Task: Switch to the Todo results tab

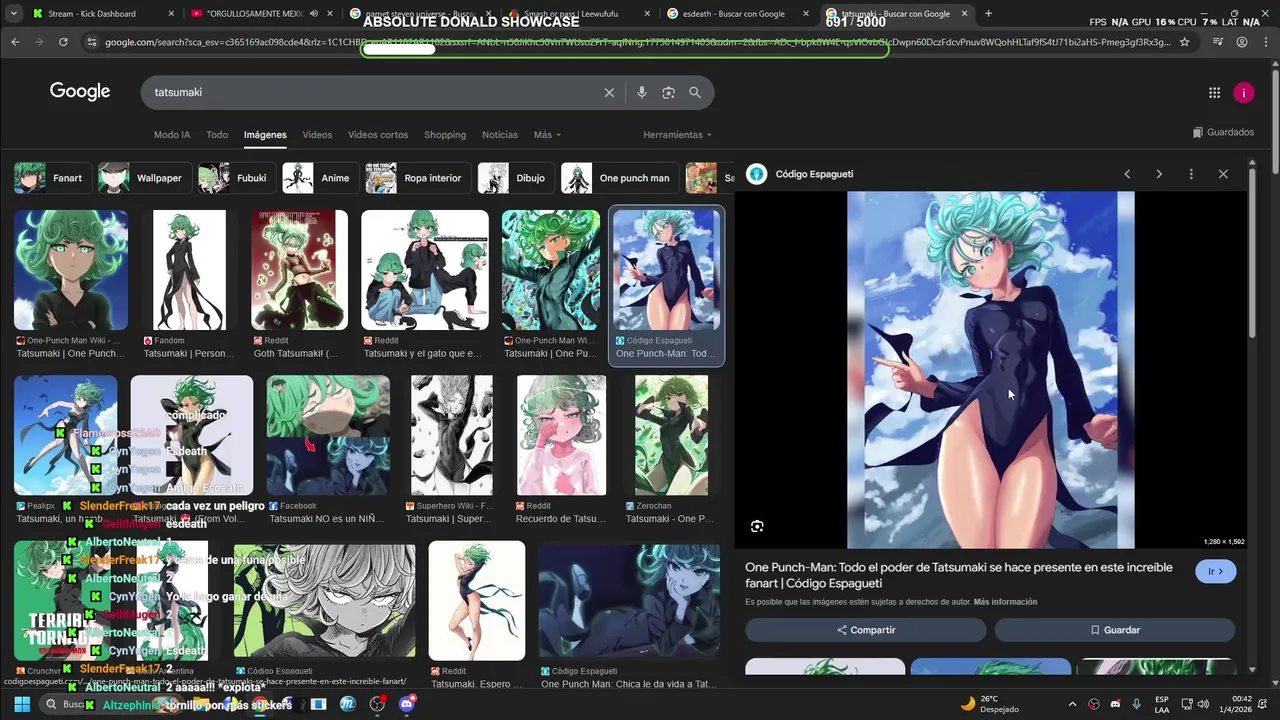Action: [217, 135]
